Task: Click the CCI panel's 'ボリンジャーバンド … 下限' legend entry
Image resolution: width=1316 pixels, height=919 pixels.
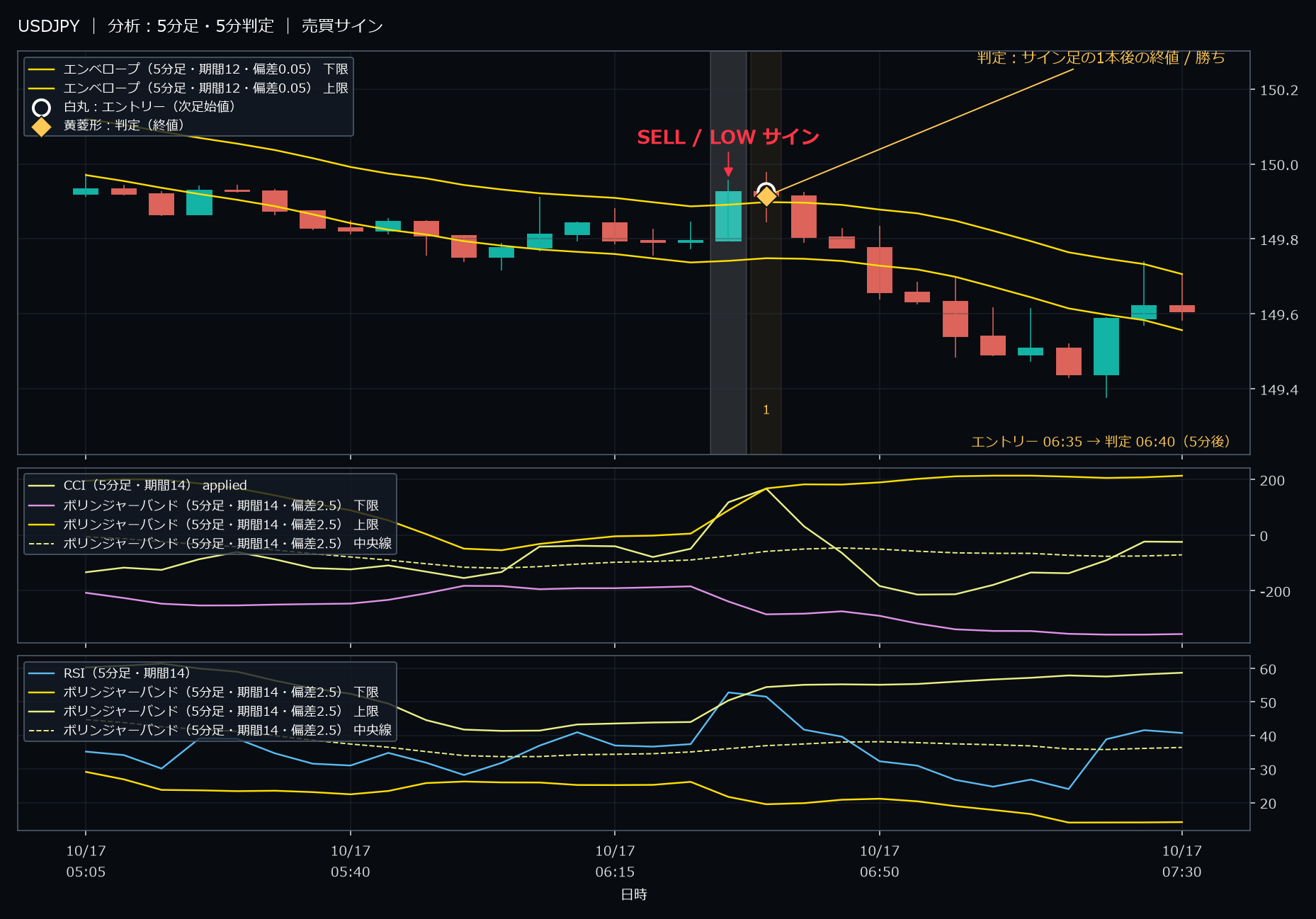Action: click(x=203, y=505)
